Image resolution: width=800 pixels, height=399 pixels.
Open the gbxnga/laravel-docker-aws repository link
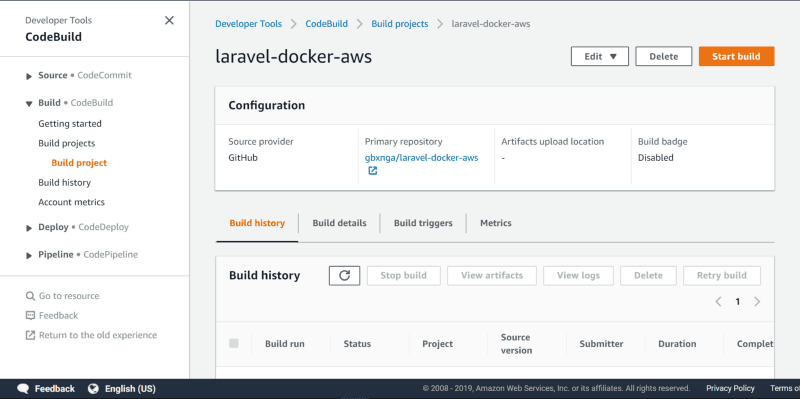point(421,158)
